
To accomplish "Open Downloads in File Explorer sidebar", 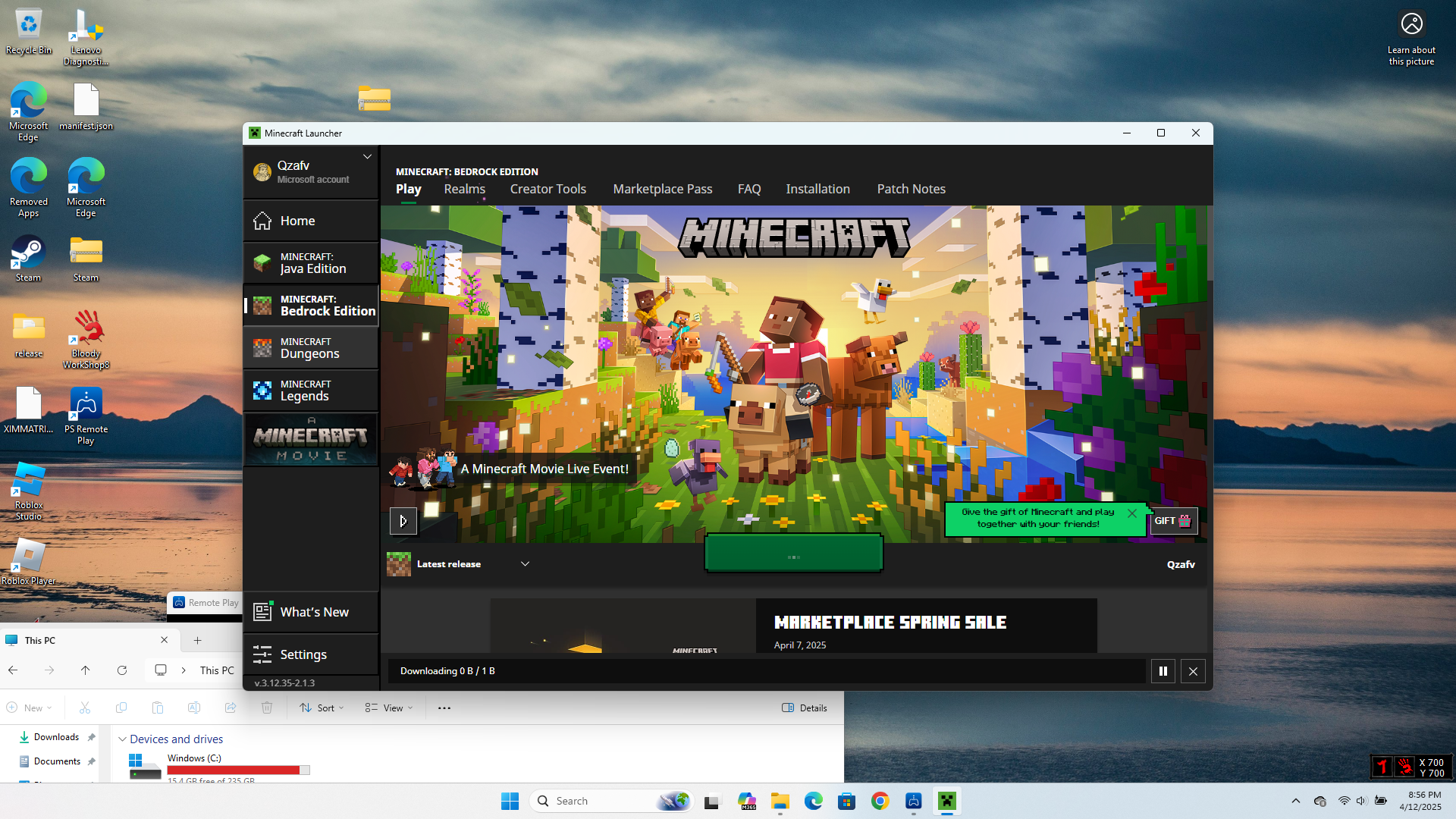I will coord(56,737).
